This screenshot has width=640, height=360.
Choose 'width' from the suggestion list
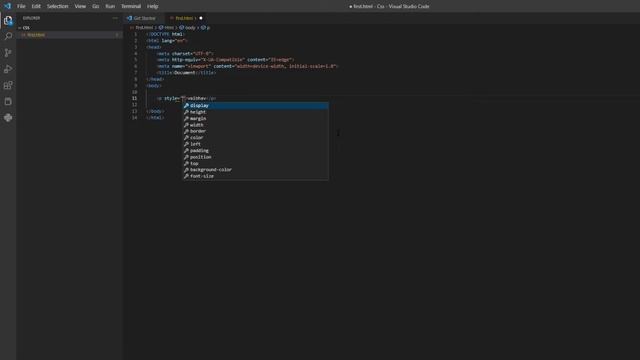coord(256,125)
